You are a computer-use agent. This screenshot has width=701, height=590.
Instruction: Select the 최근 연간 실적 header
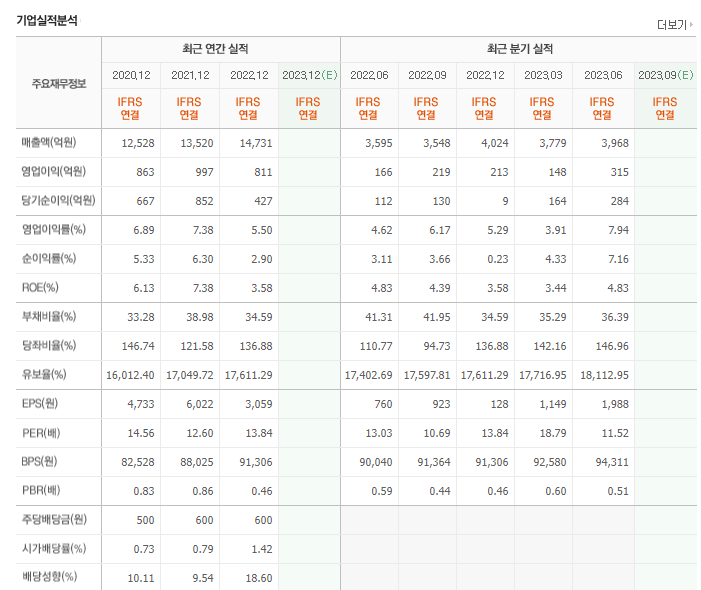(215, 49)
